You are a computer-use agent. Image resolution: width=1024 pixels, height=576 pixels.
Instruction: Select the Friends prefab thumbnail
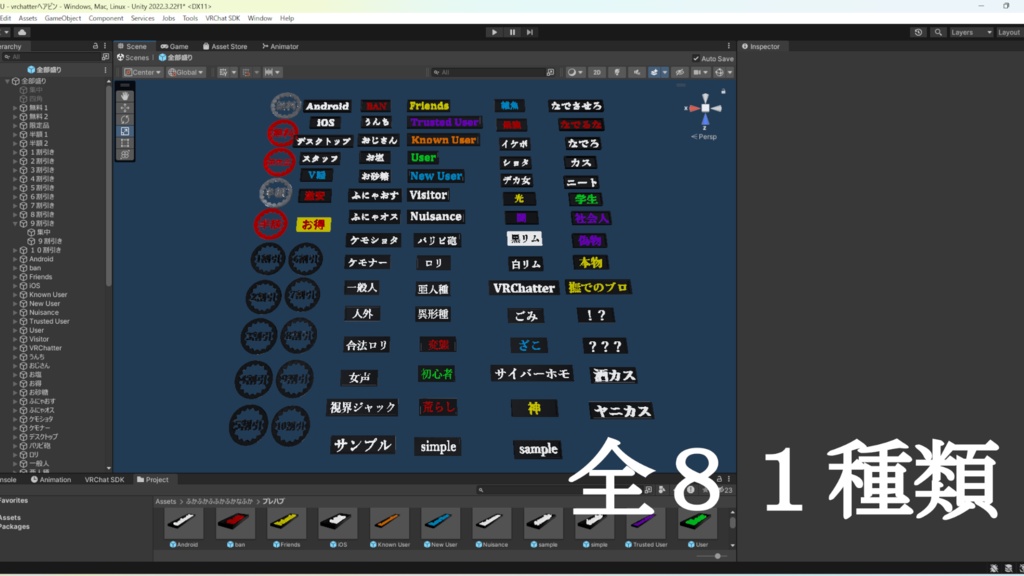click(x=287, y=522)
